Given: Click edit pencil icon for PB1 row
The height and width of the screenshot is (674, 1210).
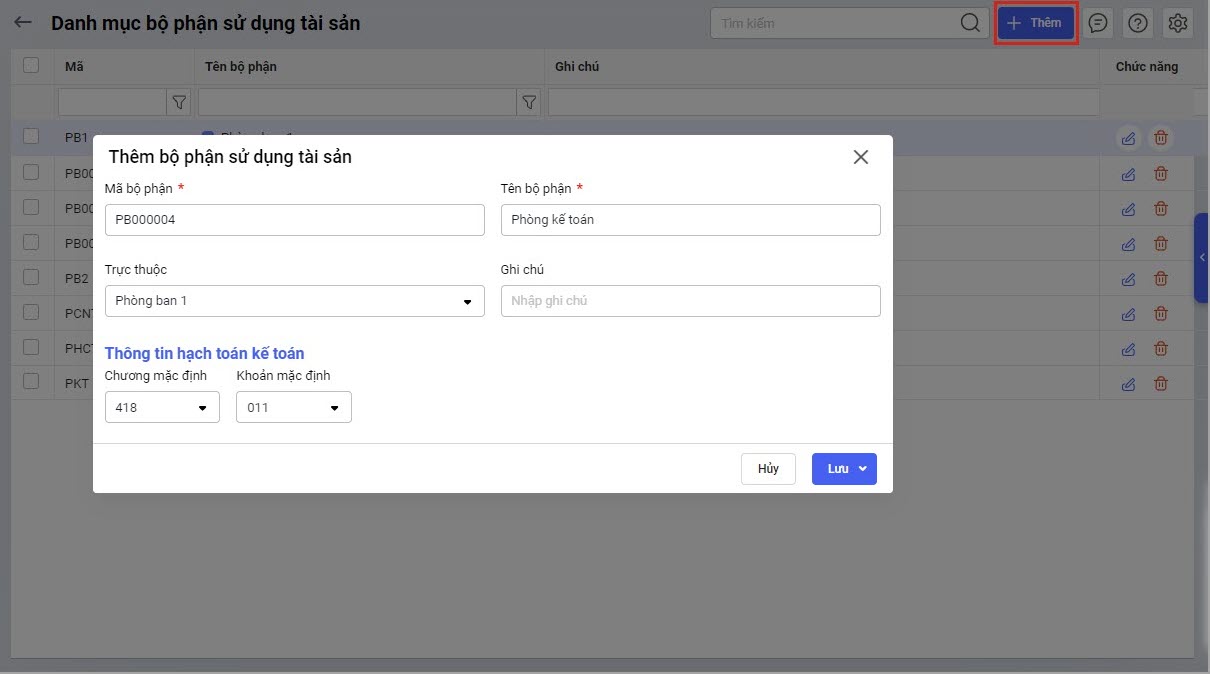Looking at the screenshot, I should (x=1128, y=138).
